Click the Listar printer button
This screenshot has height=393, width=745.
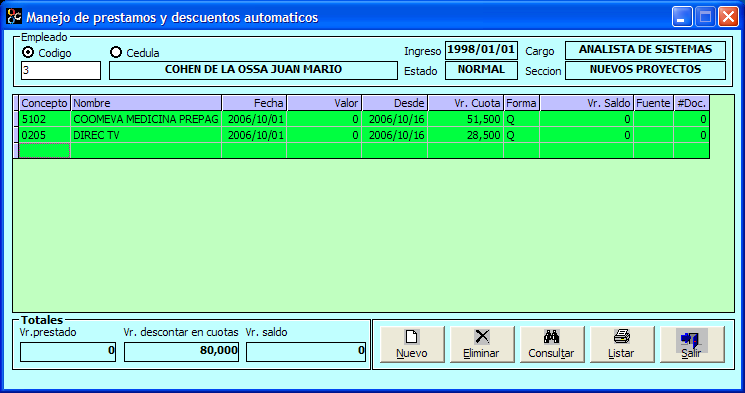[621, 344]
